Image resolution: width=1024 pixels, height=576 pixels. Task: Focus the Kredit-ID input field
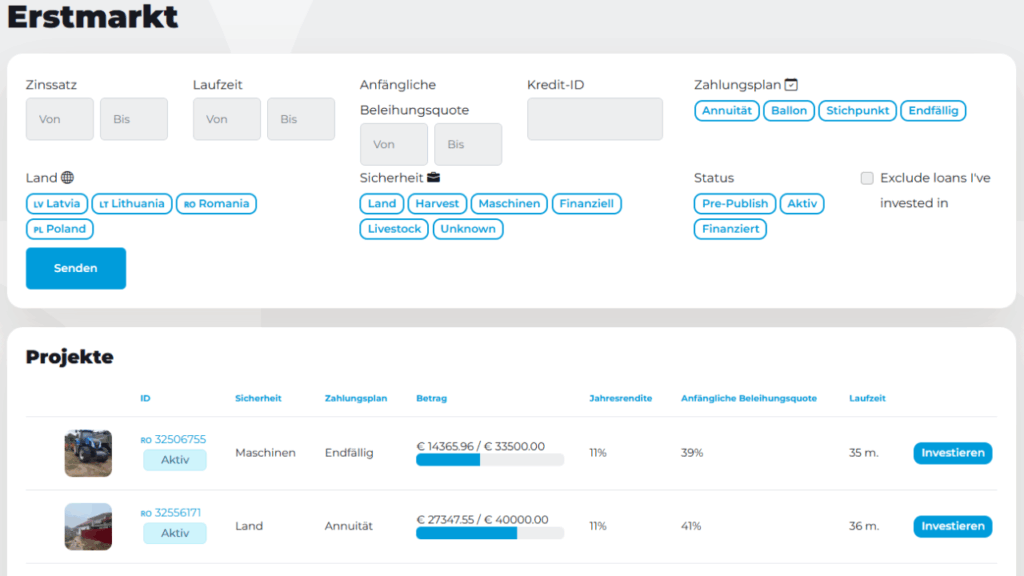coord(594,119)
